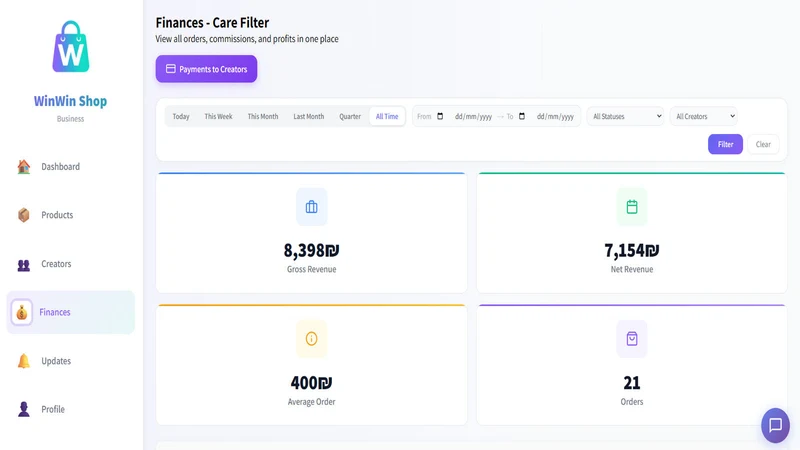Click the 7,154₪ net revenue value
The height and width of the screenshot is (450, 800).
pos(632,251)
